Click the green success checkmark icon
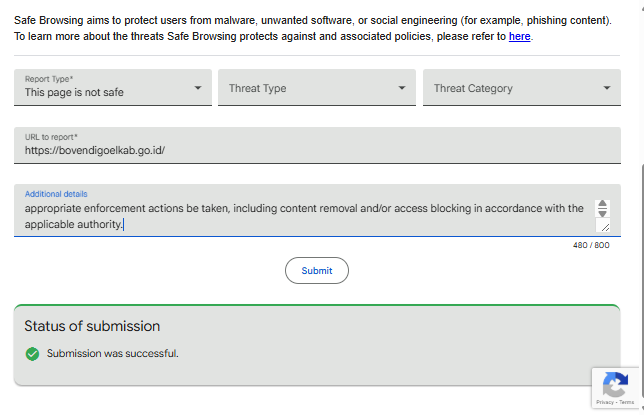 pos(32,353)
